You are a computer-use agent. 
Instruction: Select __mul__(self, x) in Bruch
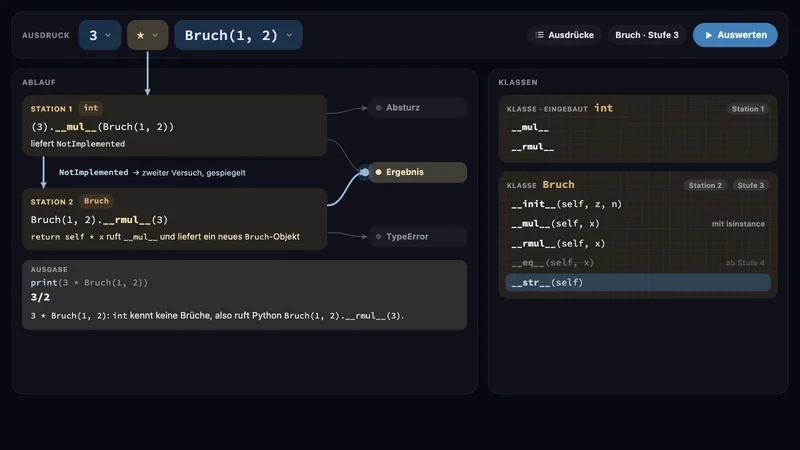point(638,223)
